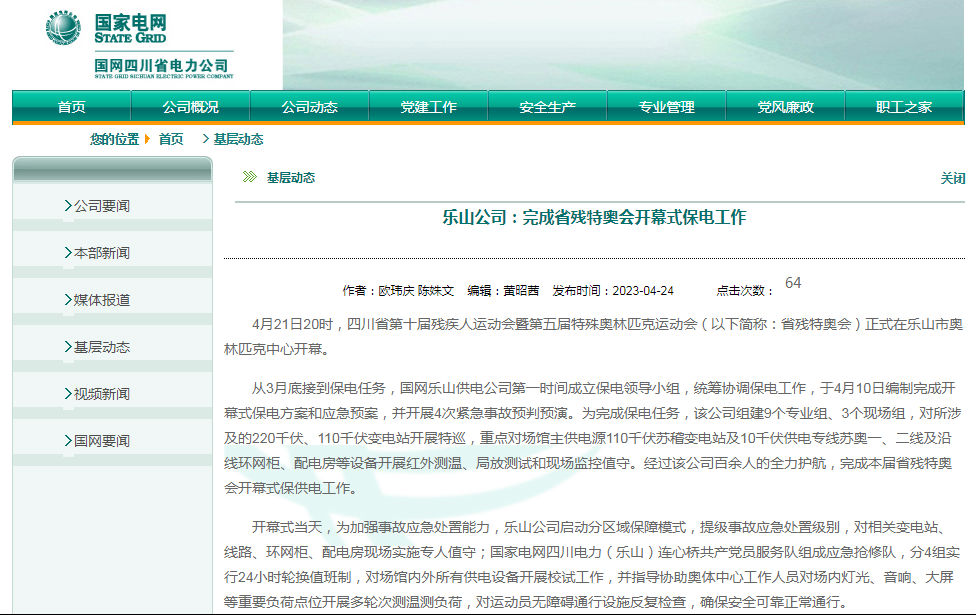Click the paragraph starting with 4月21日20时
The height and width of the screenshot is (615, 976).
(x=593, y=337)
